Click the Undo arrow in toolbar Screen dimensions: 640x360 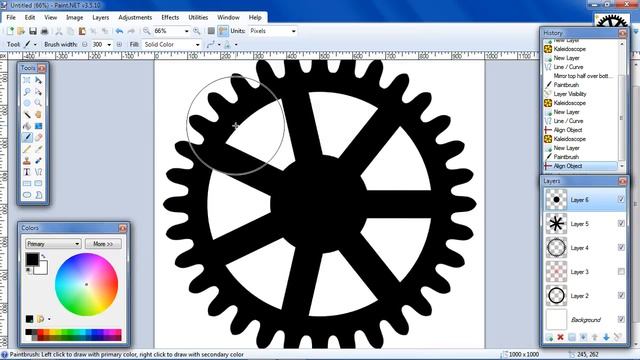[x=119, y=31]
